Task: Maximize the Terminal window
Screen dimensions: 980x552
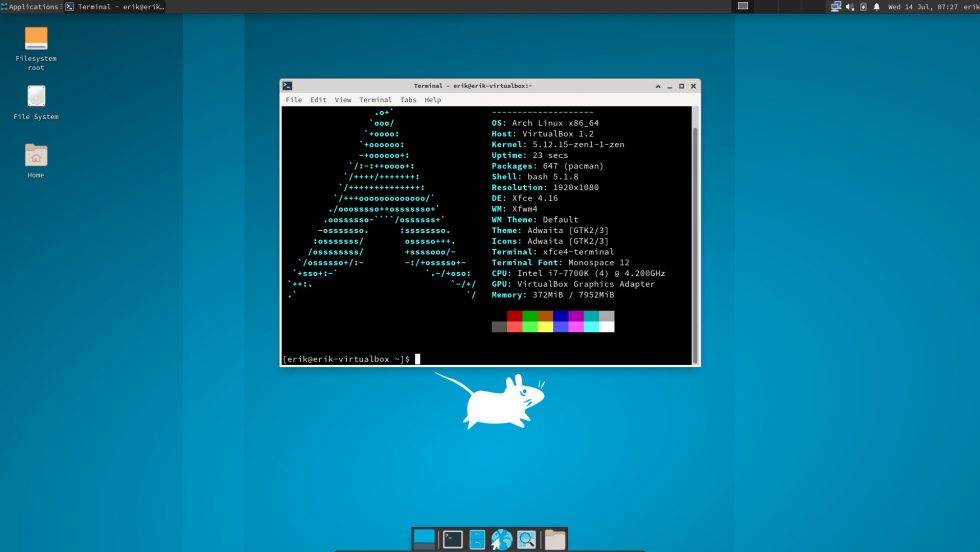Action: pos(682,86)
